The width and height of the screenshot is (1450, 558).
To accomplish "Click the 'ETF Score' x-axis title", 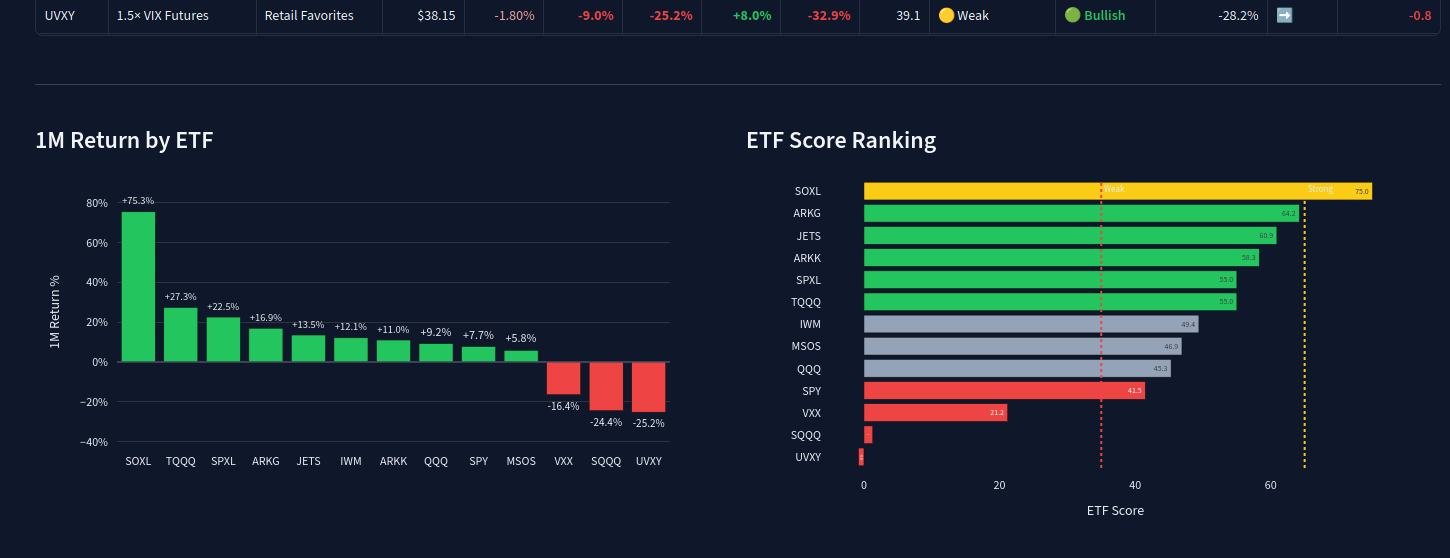I will (x=1115, y=510).
